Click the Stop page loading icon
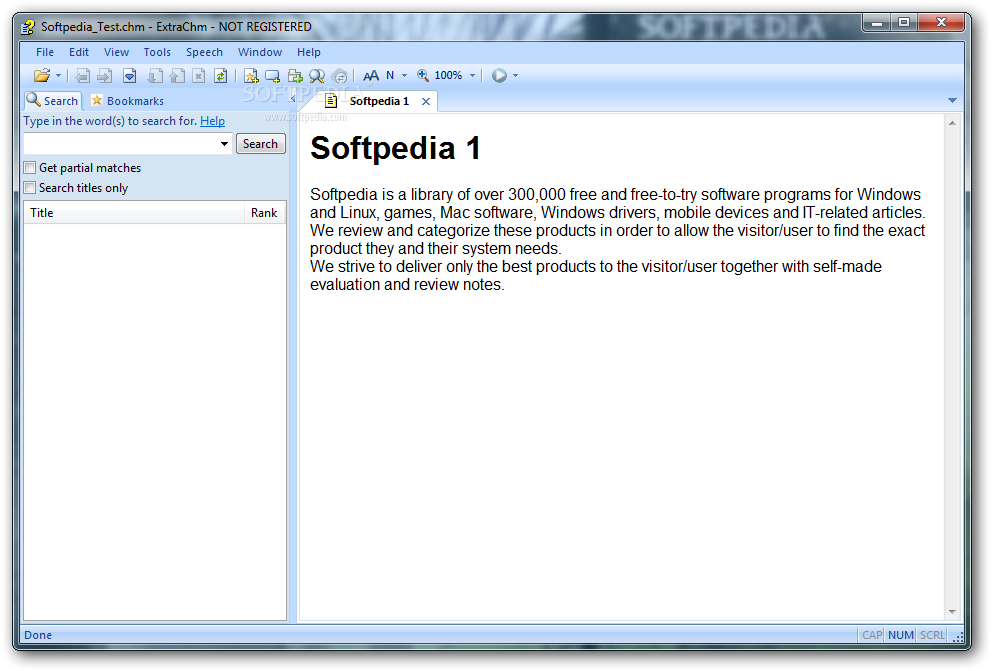 (x=199, y=76)
